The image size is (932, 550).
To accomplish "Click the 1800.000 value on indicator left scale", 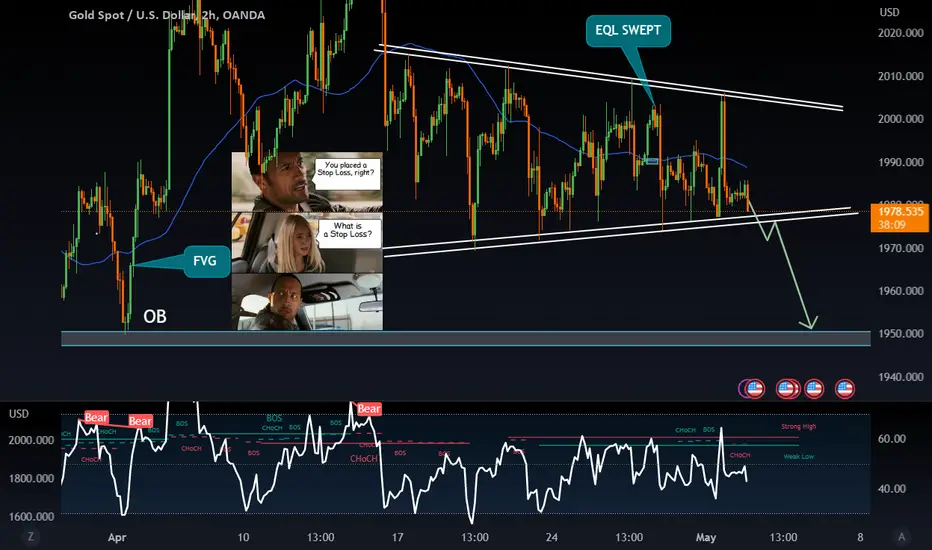I will [31, 478].
